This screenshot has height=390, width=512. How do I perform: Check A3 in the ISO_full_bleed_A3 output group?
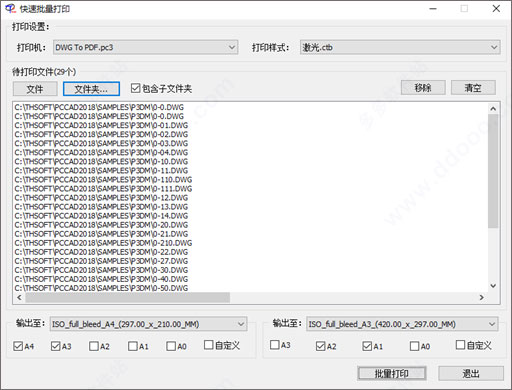pyautogui.click(x=280, y=345)
